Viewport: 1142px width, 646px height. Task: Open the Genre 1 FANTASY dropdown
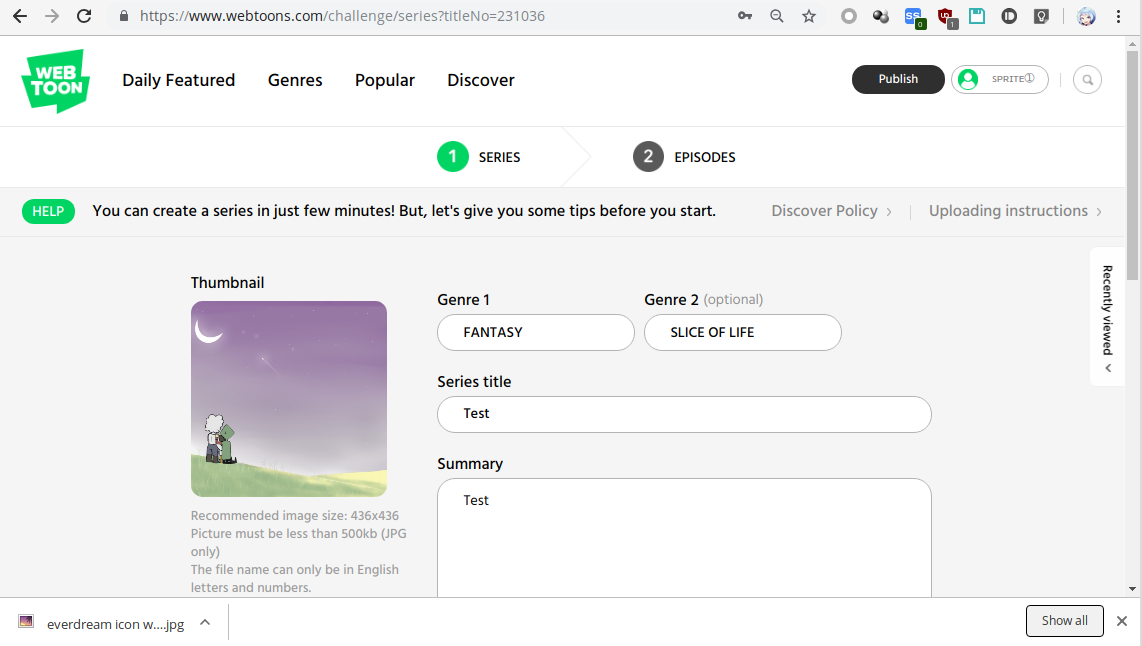click(535, 333)
